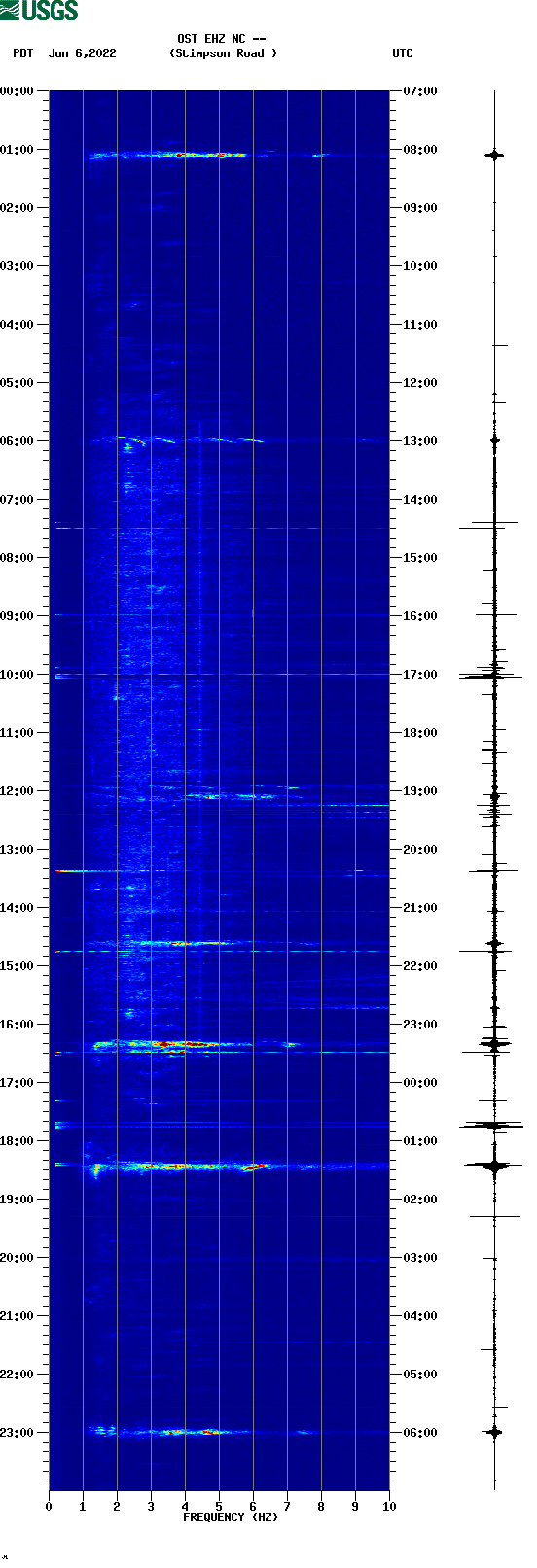The image size is (537, 1568).
Task: Click the USGS logo
Action: [39, 11]
